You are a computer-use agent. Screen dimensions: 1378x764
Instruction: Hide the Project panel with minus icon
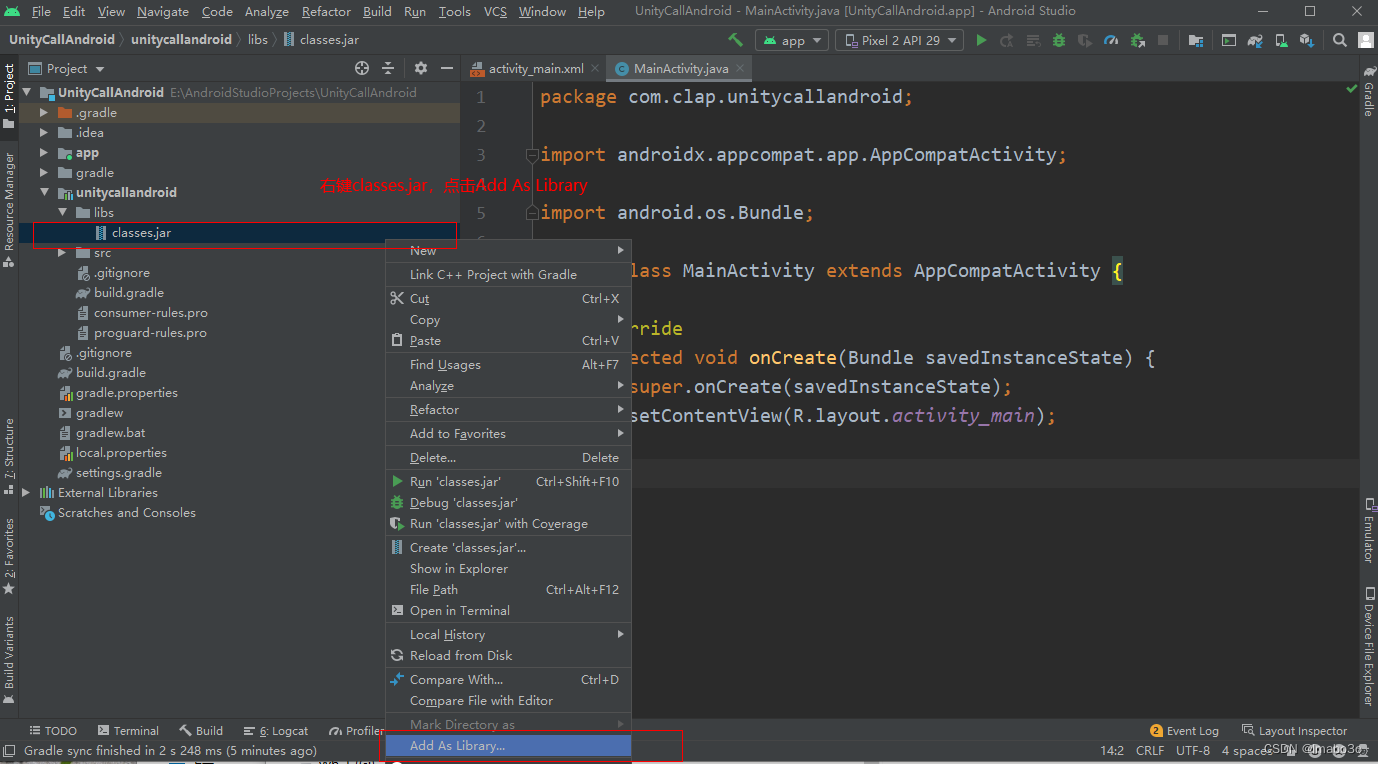447,68
